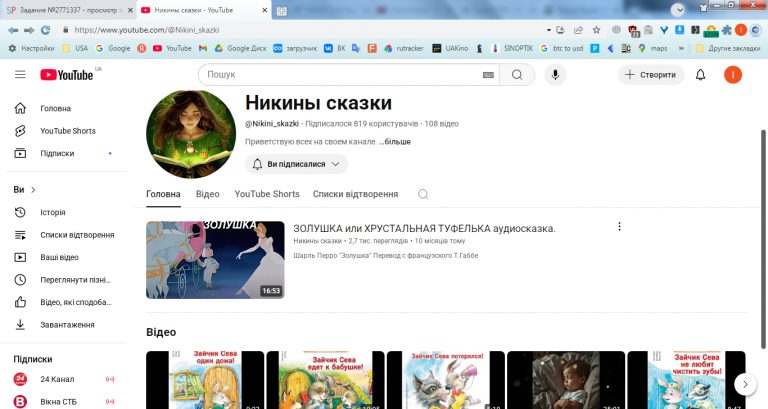Open the Gmail bookmark icon

click(203, 48)
